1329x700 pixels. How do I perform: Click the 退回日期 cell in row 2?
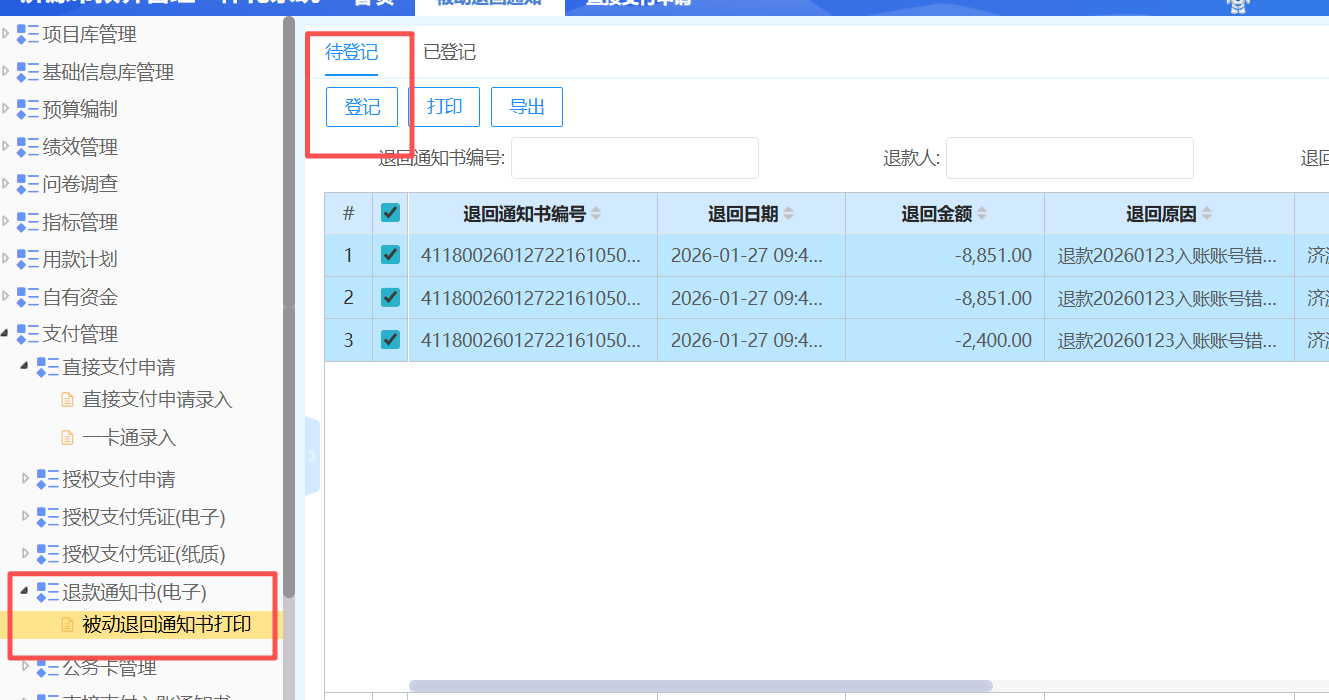point(751,298)
